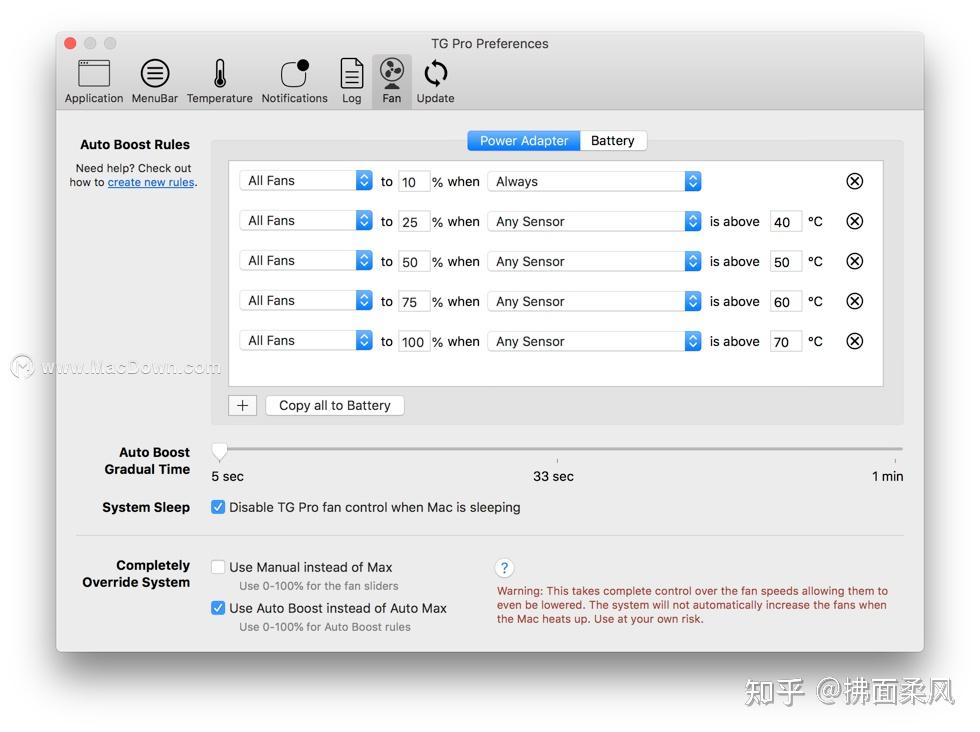Click the fan percent field showing 50
Viewport: 980px width, 732px height.
click(414, 262)
